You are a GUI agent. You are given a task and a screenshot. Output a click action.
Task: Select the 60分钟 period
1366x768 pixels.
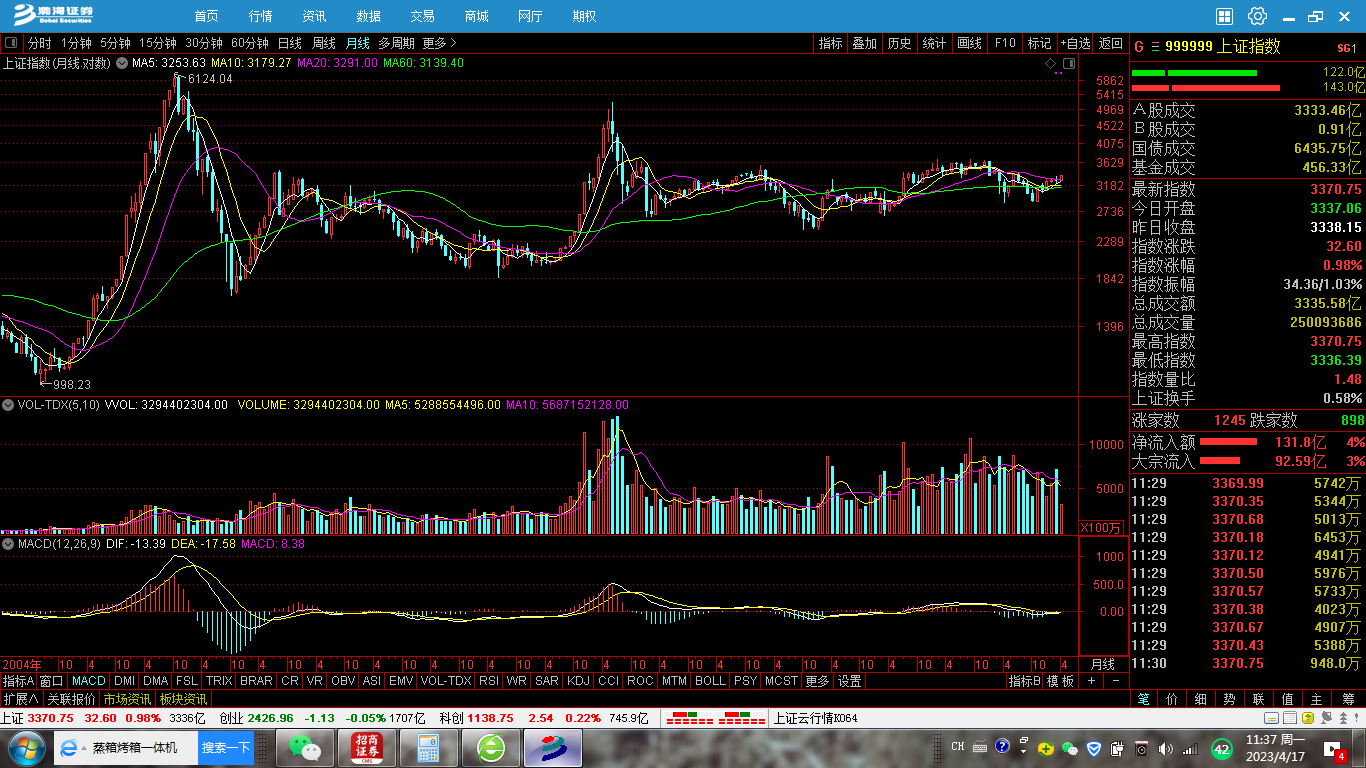click(x=250, y=43)
